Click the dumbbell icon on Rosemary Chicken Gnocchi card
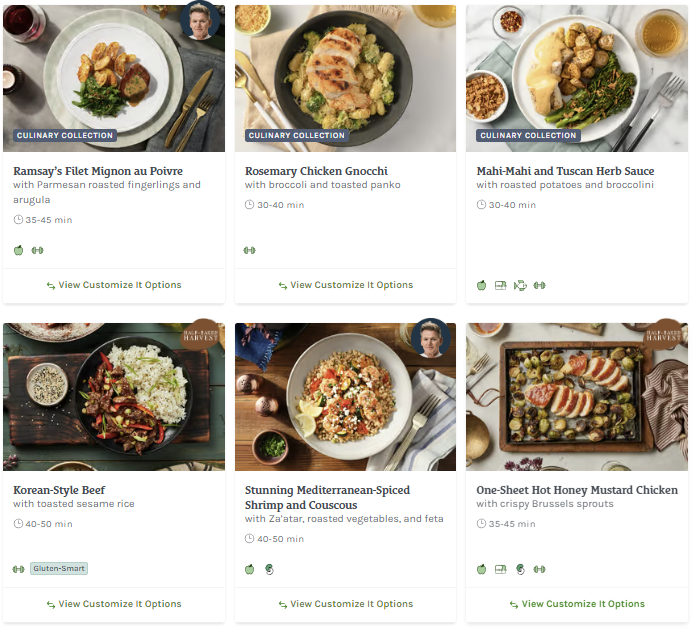Image resolution: width=694 pixels, height=631 pixels. (x=250, y=250)
